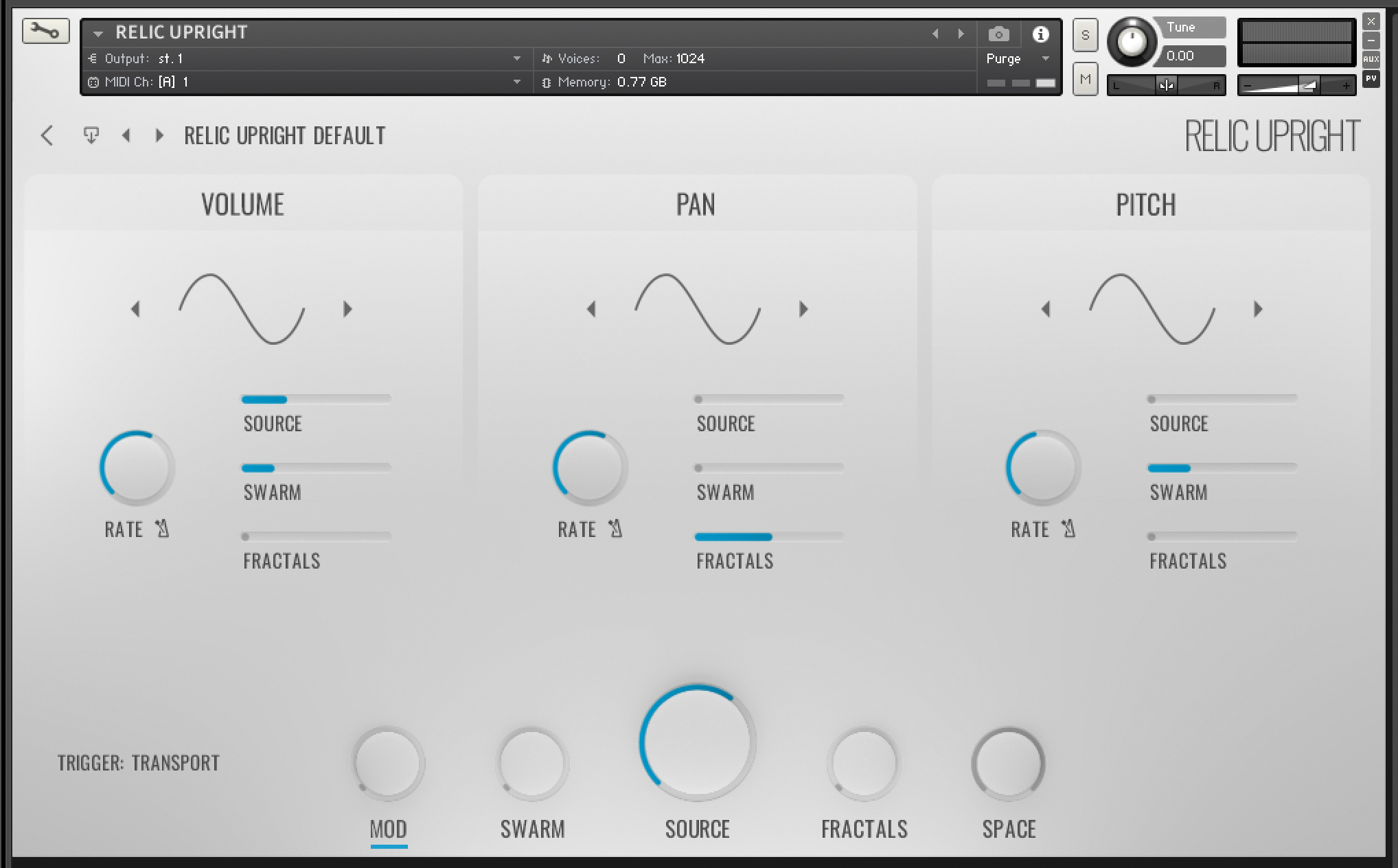Click the L/R pan slider in header

tap(1166, 85)
